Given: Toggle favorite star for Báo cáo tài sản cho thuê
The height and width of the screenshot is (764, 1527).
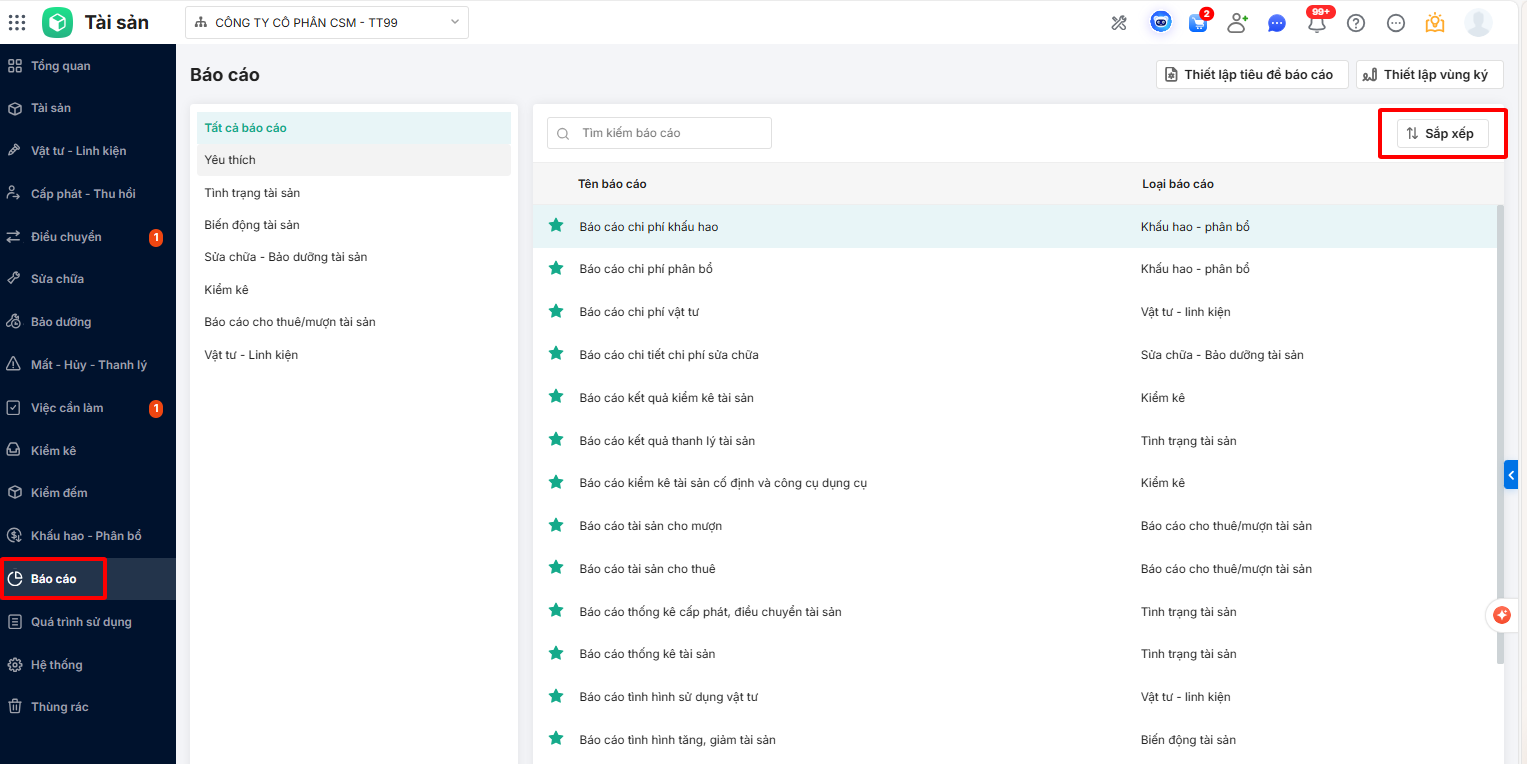Looking at the screenshot, I should point(556,568).
